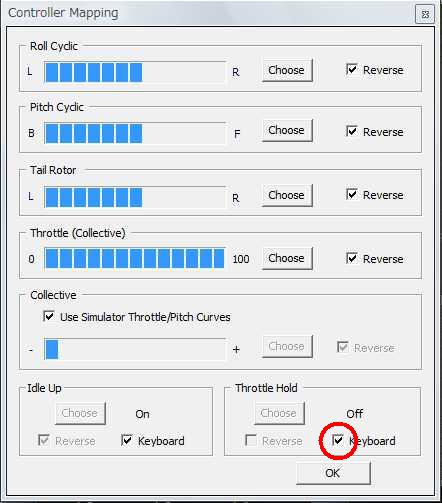Click the Tail Rotor level bar
The height and width of the screenshot is (503, 442).
pyautogui.click(x=135, y=197)
